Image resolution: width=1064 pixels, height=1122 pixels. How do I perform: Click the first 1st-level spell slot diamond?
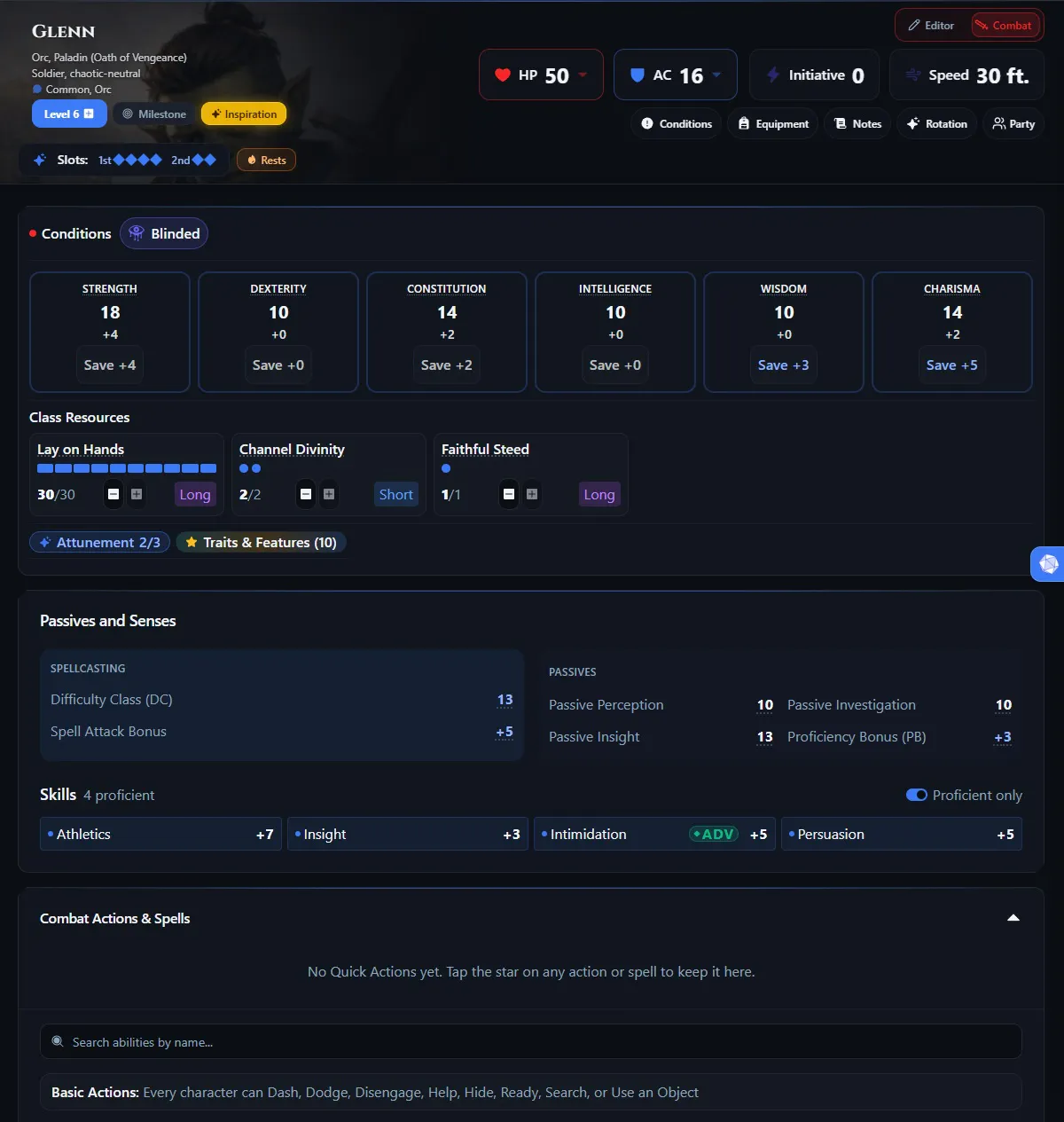tap(119, 161)
